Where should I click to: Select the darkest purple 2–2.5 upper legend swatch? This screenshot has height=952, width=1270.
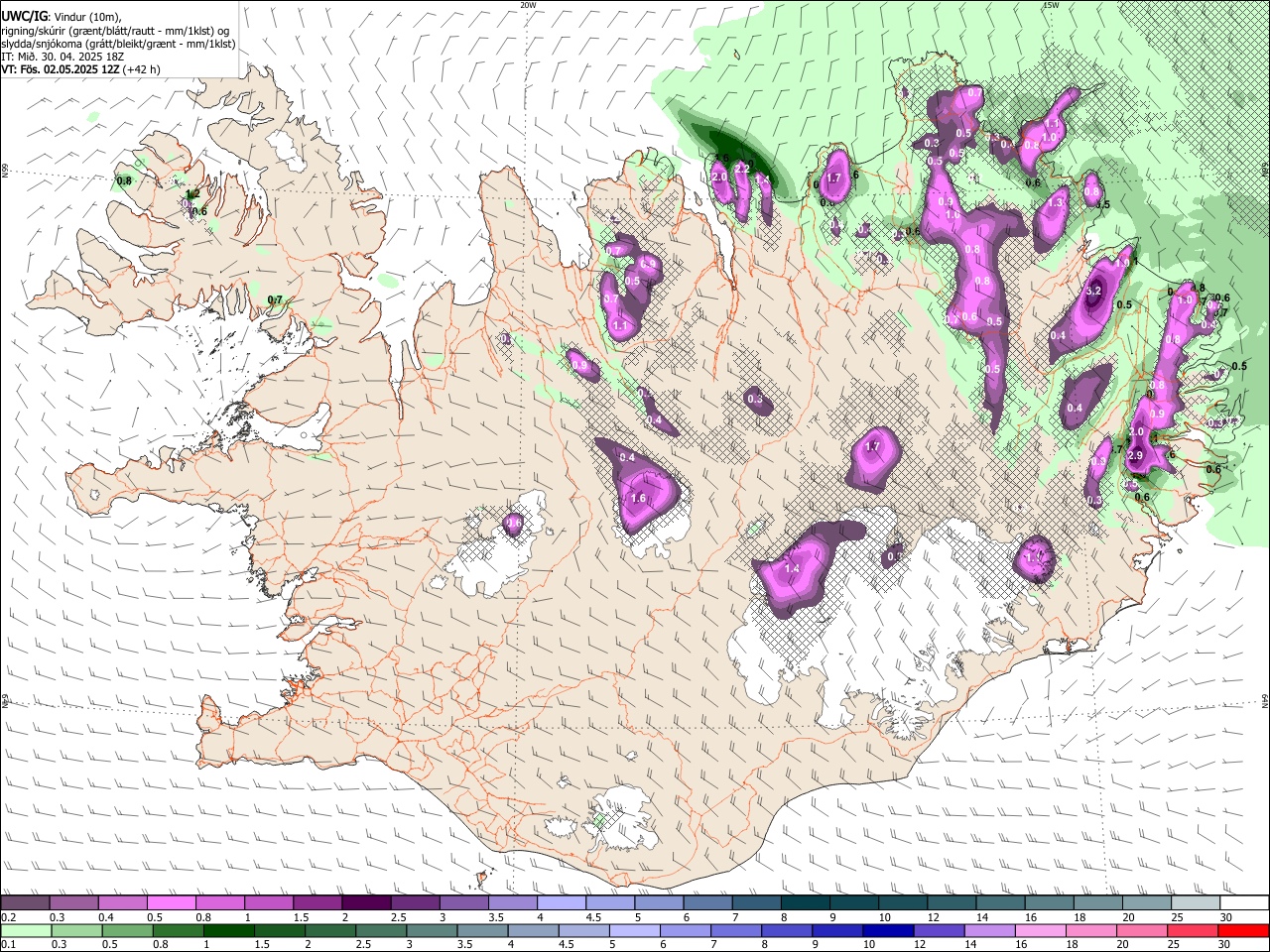[366, 903]
